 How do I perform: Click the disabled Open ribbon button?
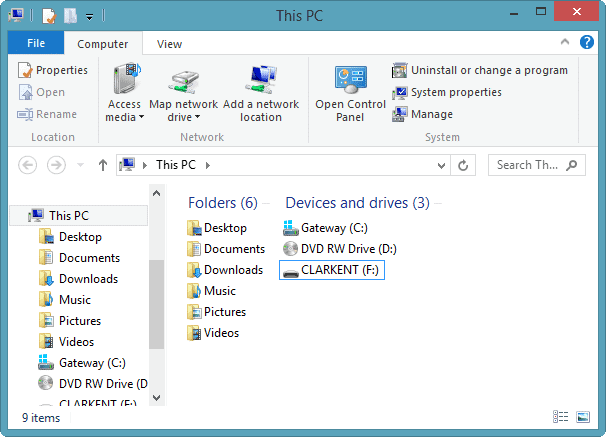coord(41,92)
